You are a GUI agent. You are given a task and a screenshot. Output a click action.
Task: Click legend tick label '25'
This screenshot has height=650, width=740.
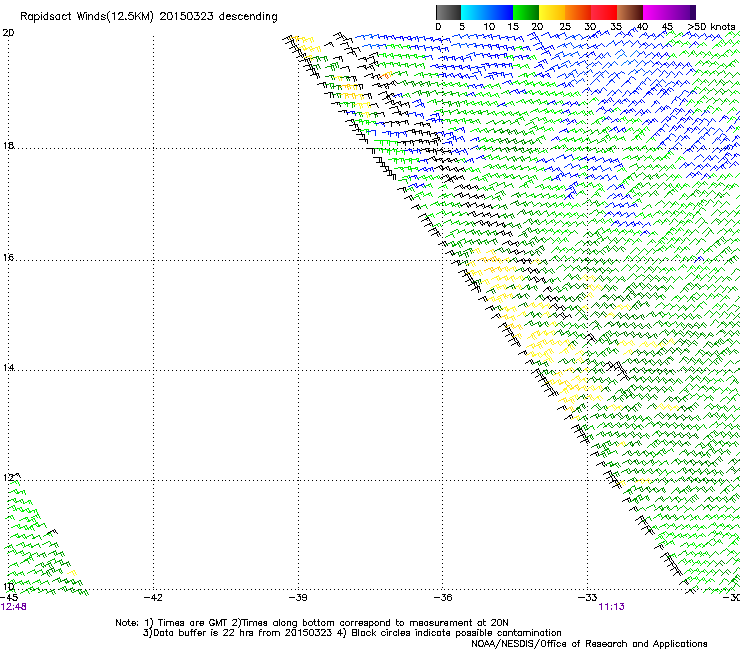565,27
